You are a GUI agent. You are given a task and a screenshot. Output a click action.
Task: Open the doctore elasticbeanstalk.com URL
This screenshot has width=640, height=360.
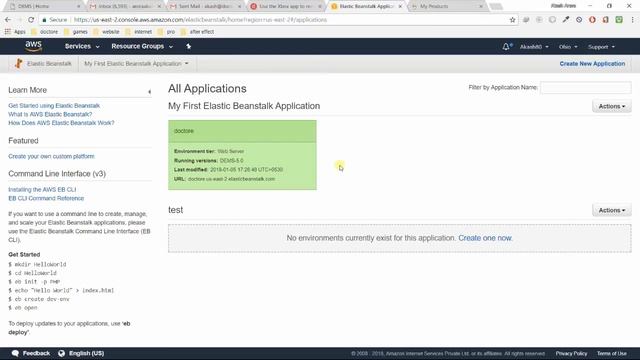pos(231,179)
